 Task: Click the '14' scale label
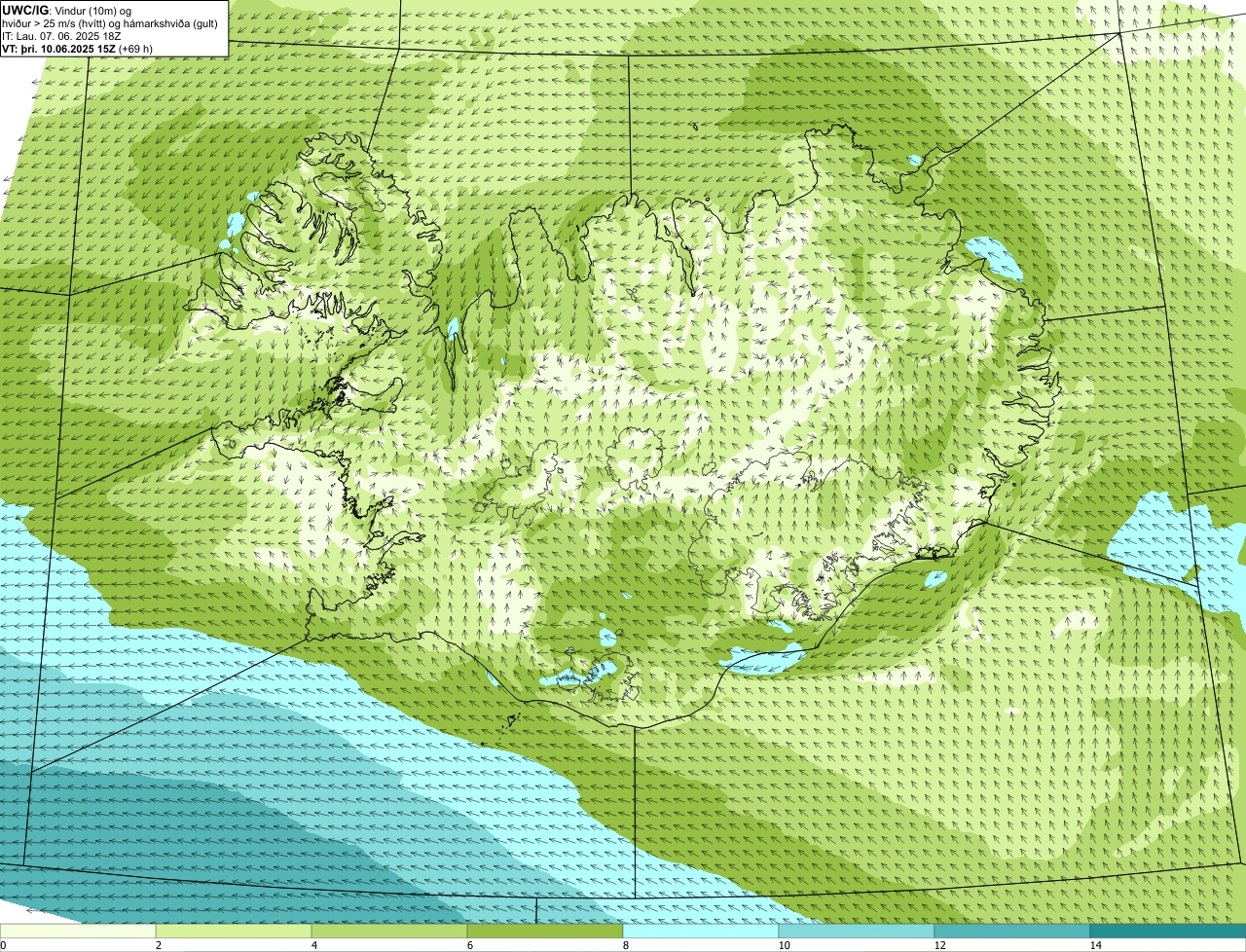pos(1095,945)
